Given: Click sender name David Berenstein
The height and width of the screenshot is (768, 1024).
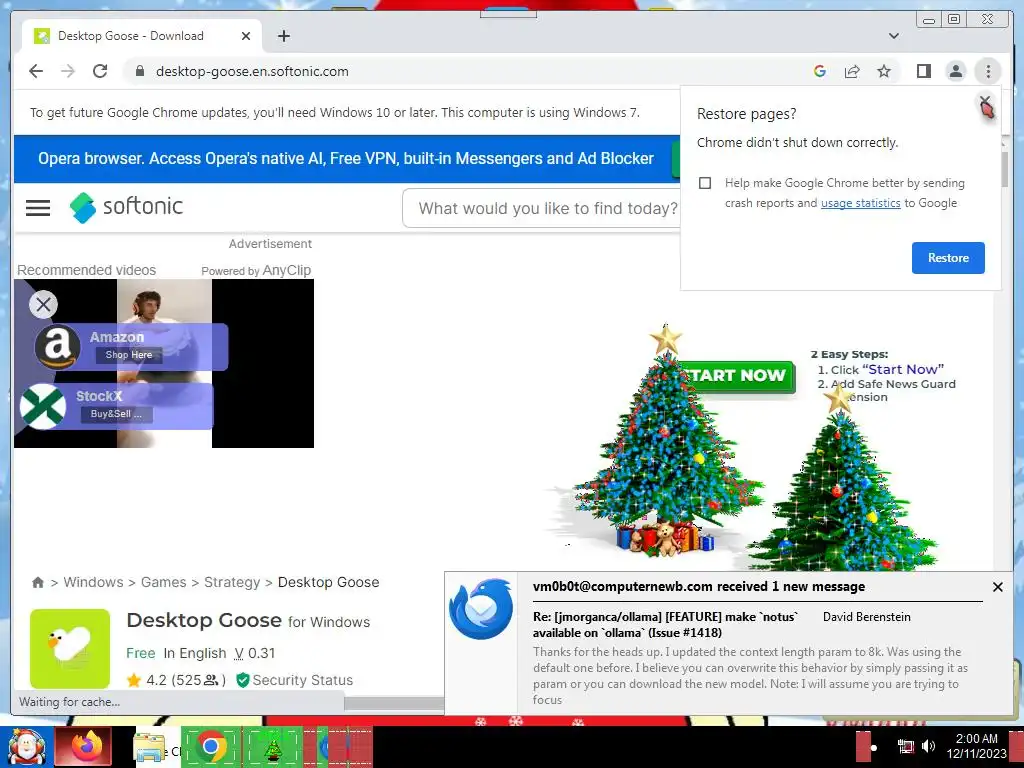Looking at the screenshot, I should (866, 616).
